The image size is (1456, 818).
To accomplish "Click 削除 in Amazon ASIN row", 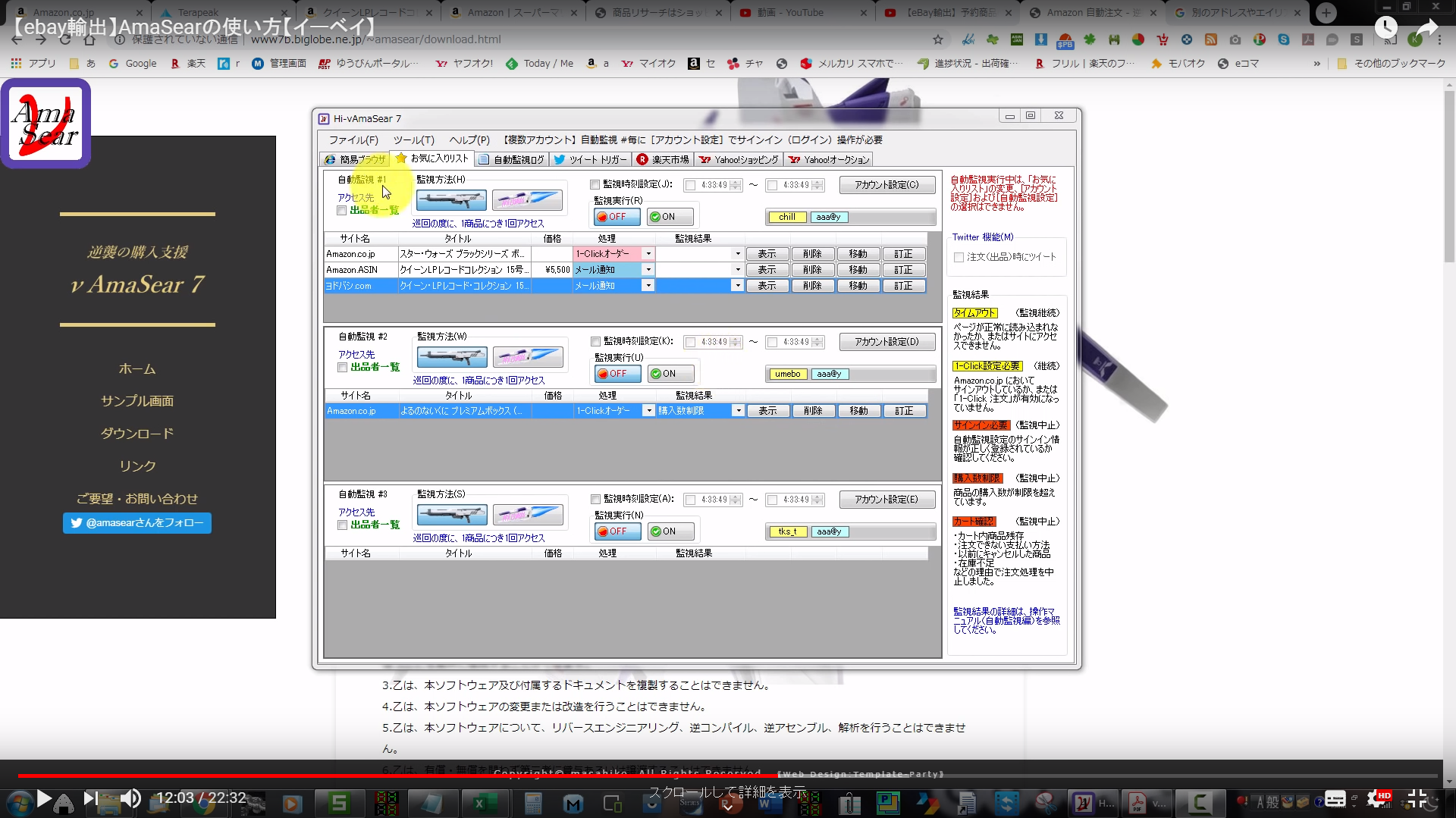I will pyautogui.click(x=813, y=270).
